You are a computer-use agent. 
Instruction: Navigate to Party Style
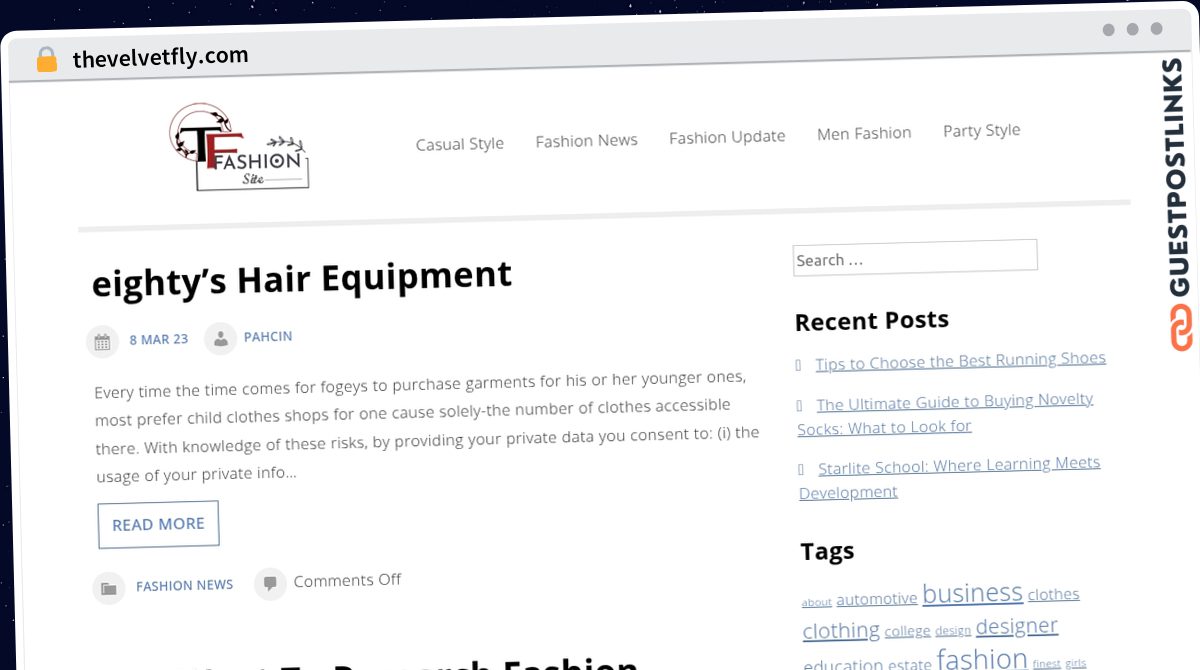click(x=981, y=130)
